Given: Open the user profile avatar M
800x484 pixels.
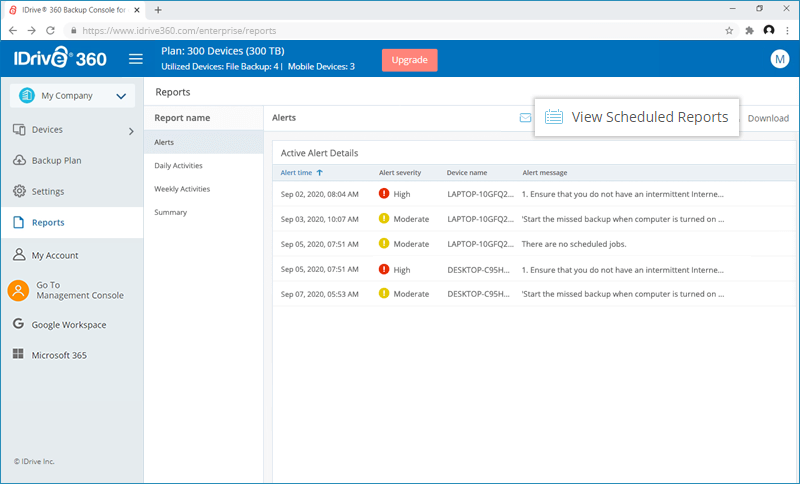Looking at the screenshot, I should pos(779,59).
